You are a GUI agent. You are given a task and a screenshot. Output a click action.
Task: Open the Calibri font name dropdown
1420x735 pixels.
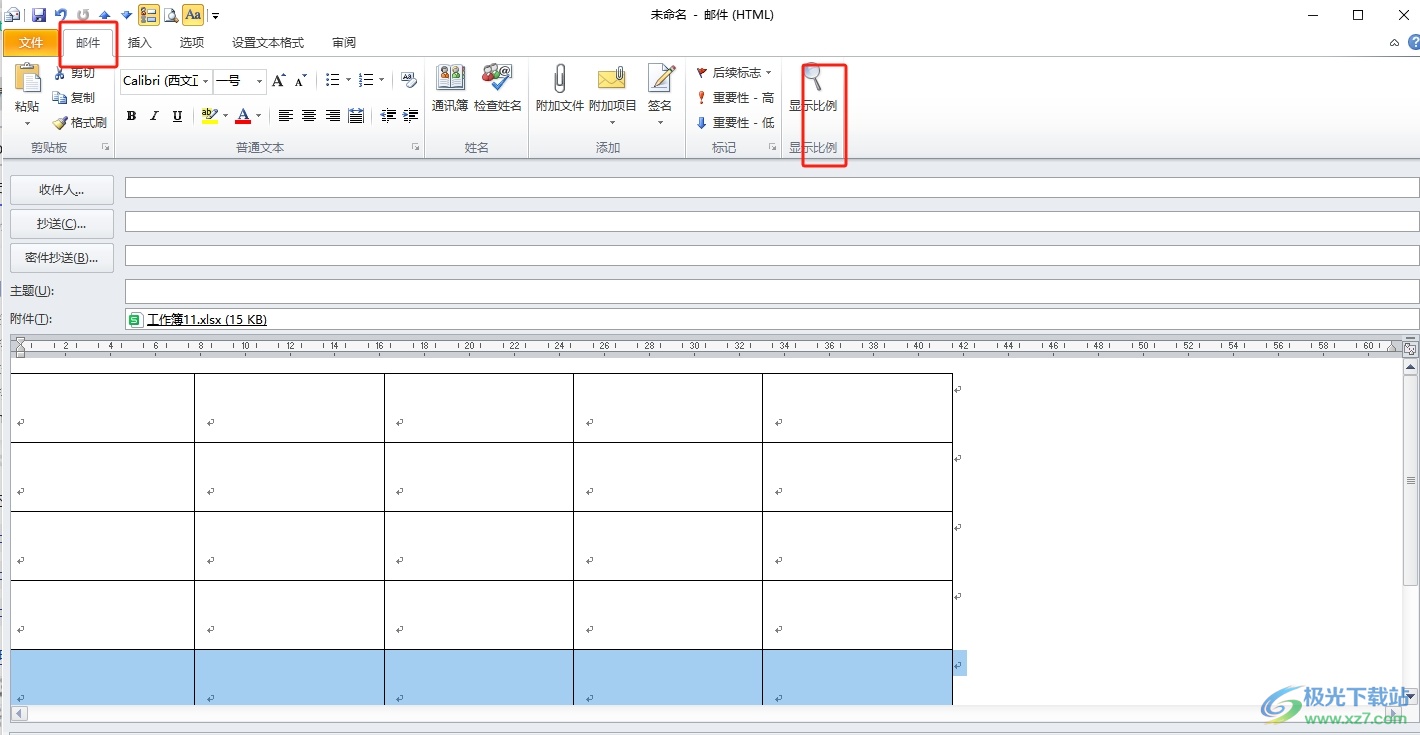[x=207, y=81]
